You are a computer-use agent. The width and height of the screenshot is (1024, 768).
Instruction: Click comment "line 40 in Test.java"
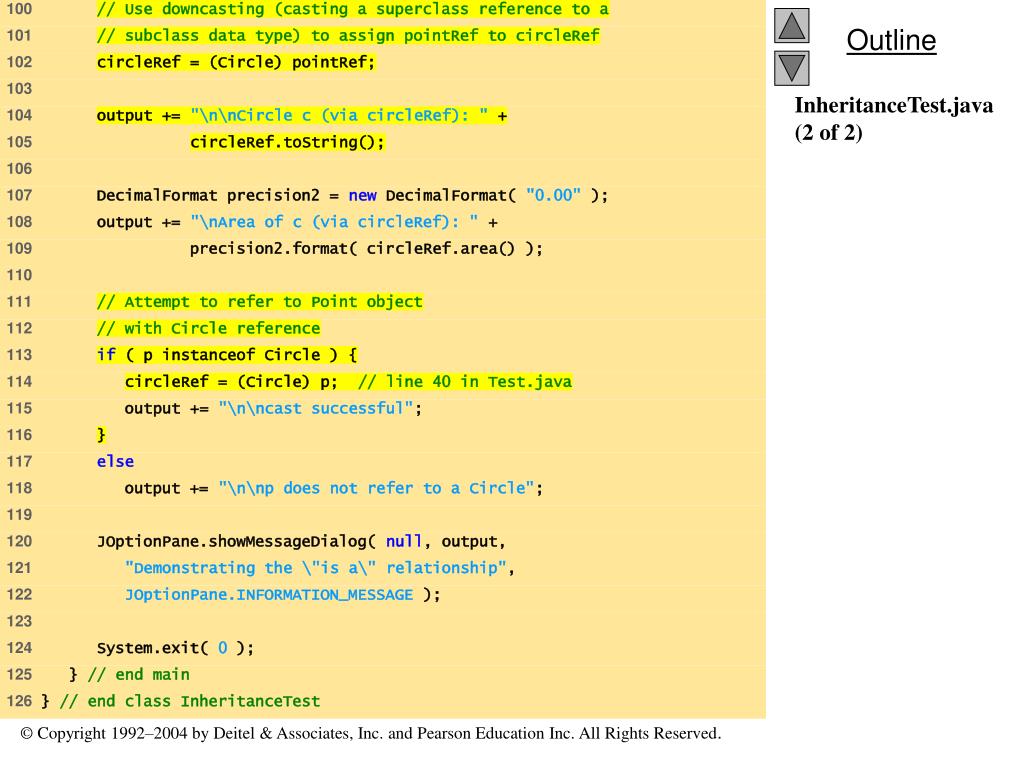point(464,381)
